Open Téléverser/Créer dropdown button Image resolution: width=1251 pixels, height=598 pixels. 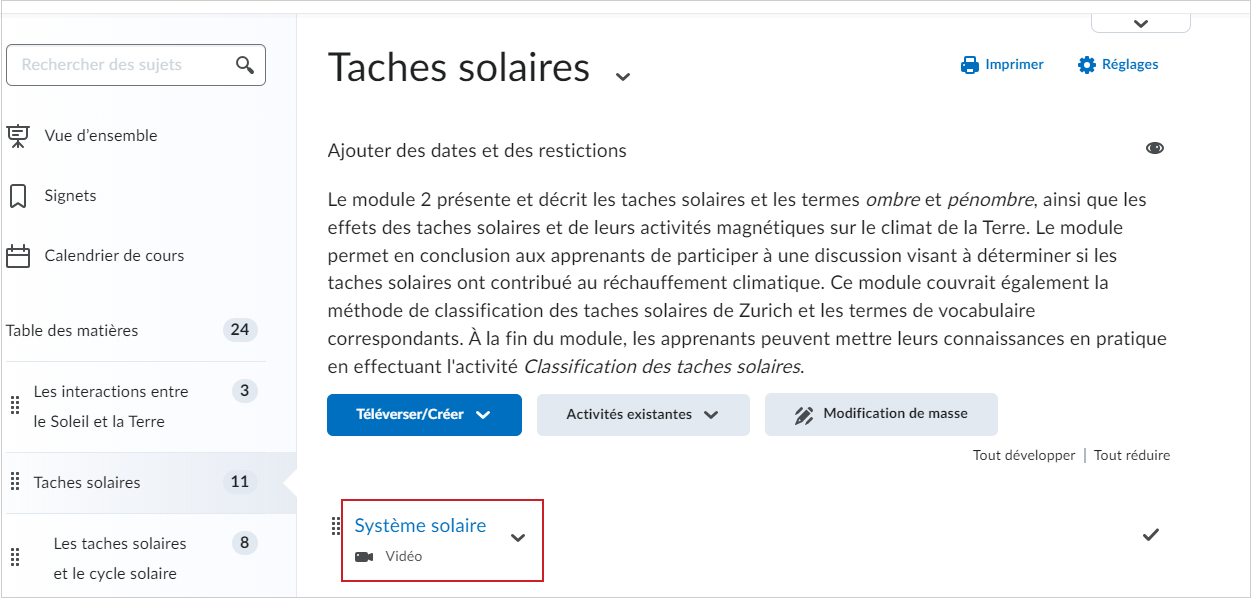point(424,415)
